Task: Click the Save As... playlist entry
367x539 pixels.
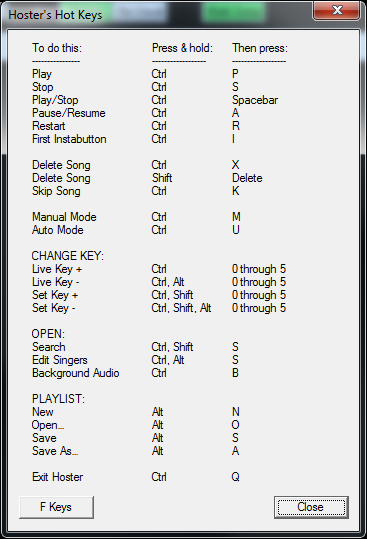Action: 55,451
